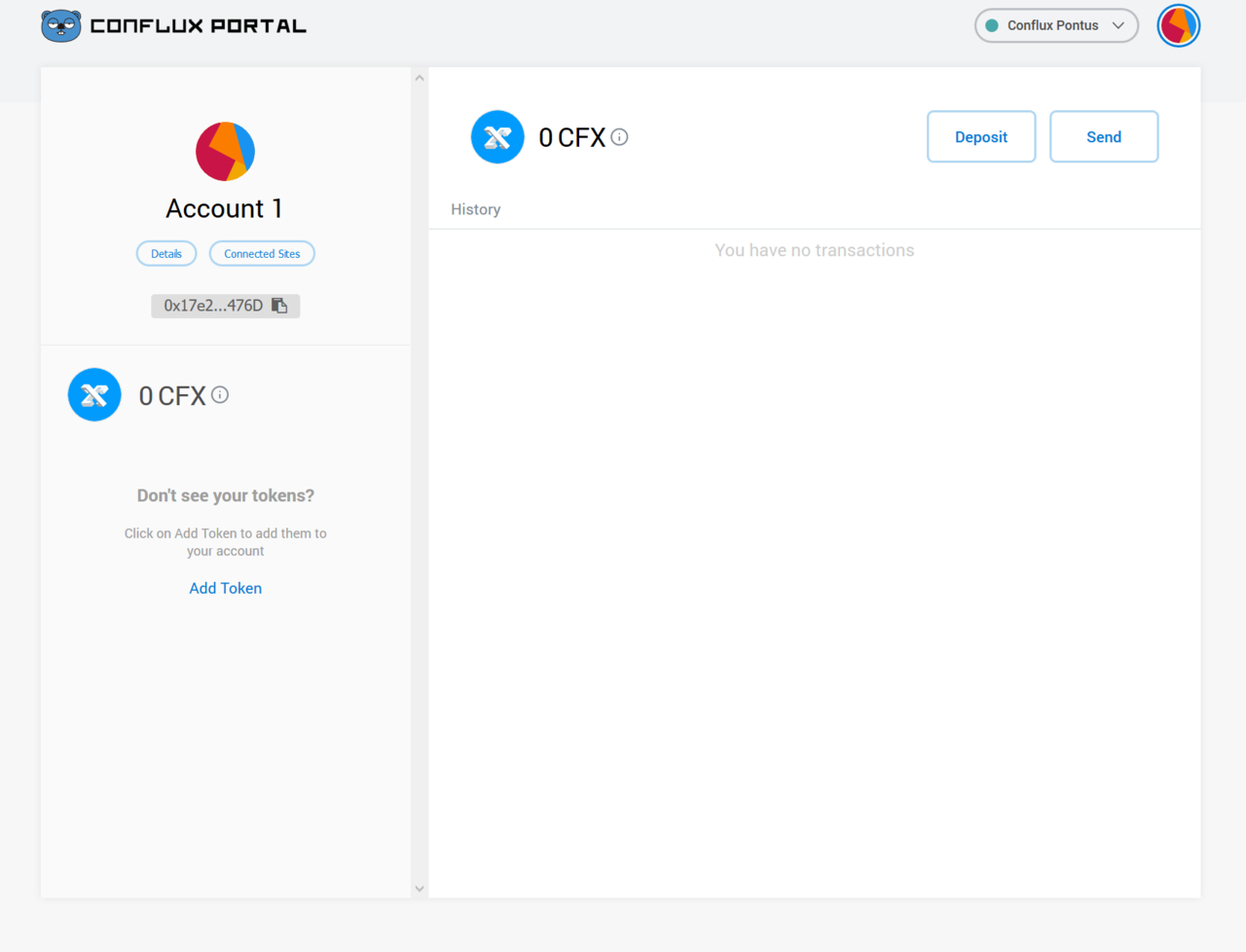Click the sidebar 0 CFX balance text
1246x952 pixels.
pos(172,395)
